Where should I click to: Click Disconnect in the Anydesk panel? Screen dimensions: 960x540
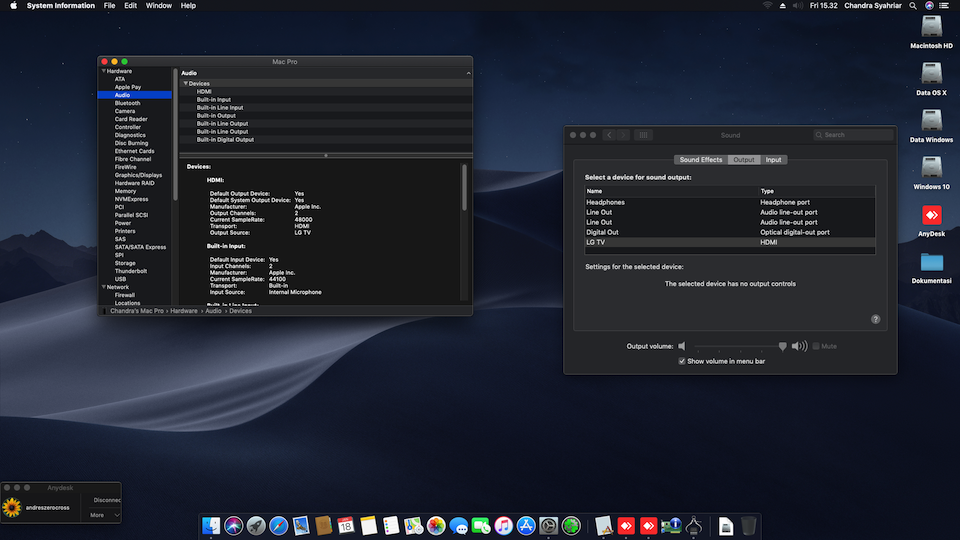click(x=107, y=500)
